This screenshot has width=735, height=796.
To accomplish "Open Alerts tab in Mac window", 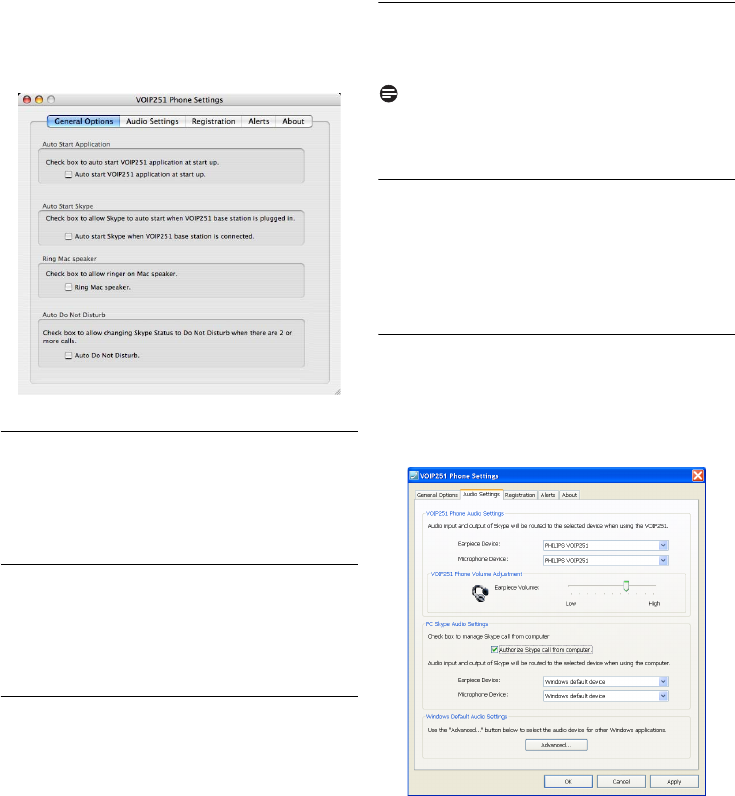I will coord(258,121).
